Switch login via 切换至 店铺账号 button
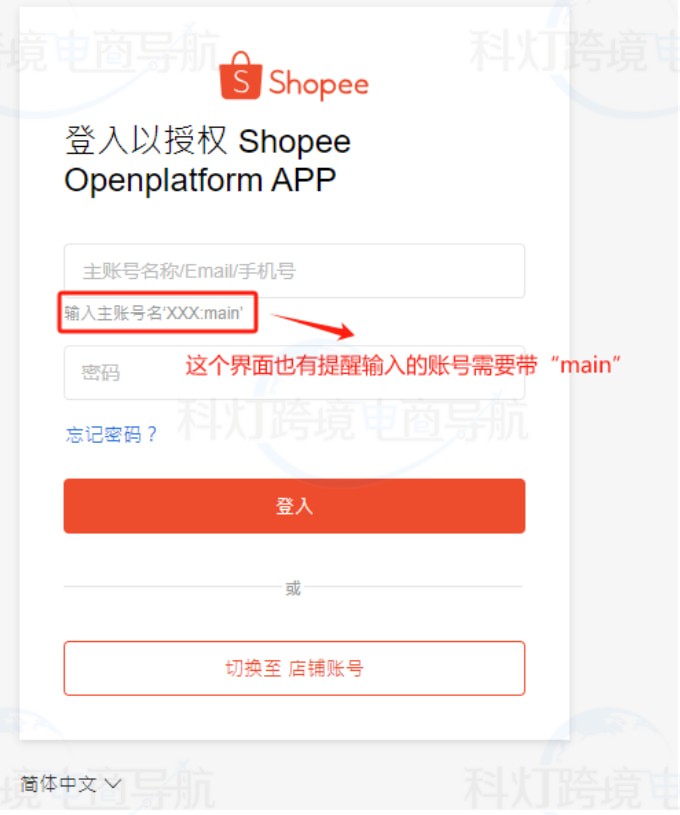680x815 pixels. point(294,668)
